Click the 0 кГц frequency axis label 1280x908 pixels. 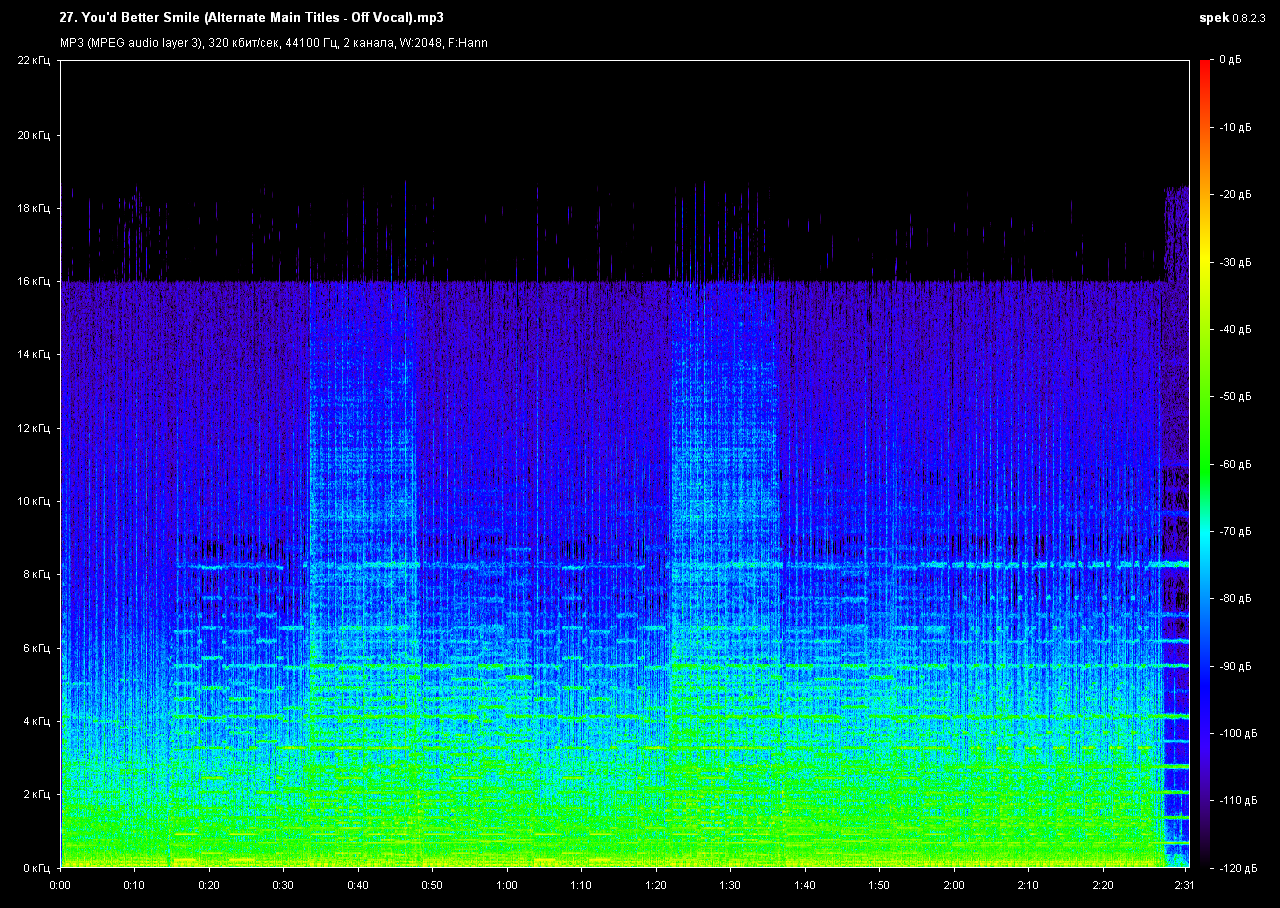(x=36, y=867)
